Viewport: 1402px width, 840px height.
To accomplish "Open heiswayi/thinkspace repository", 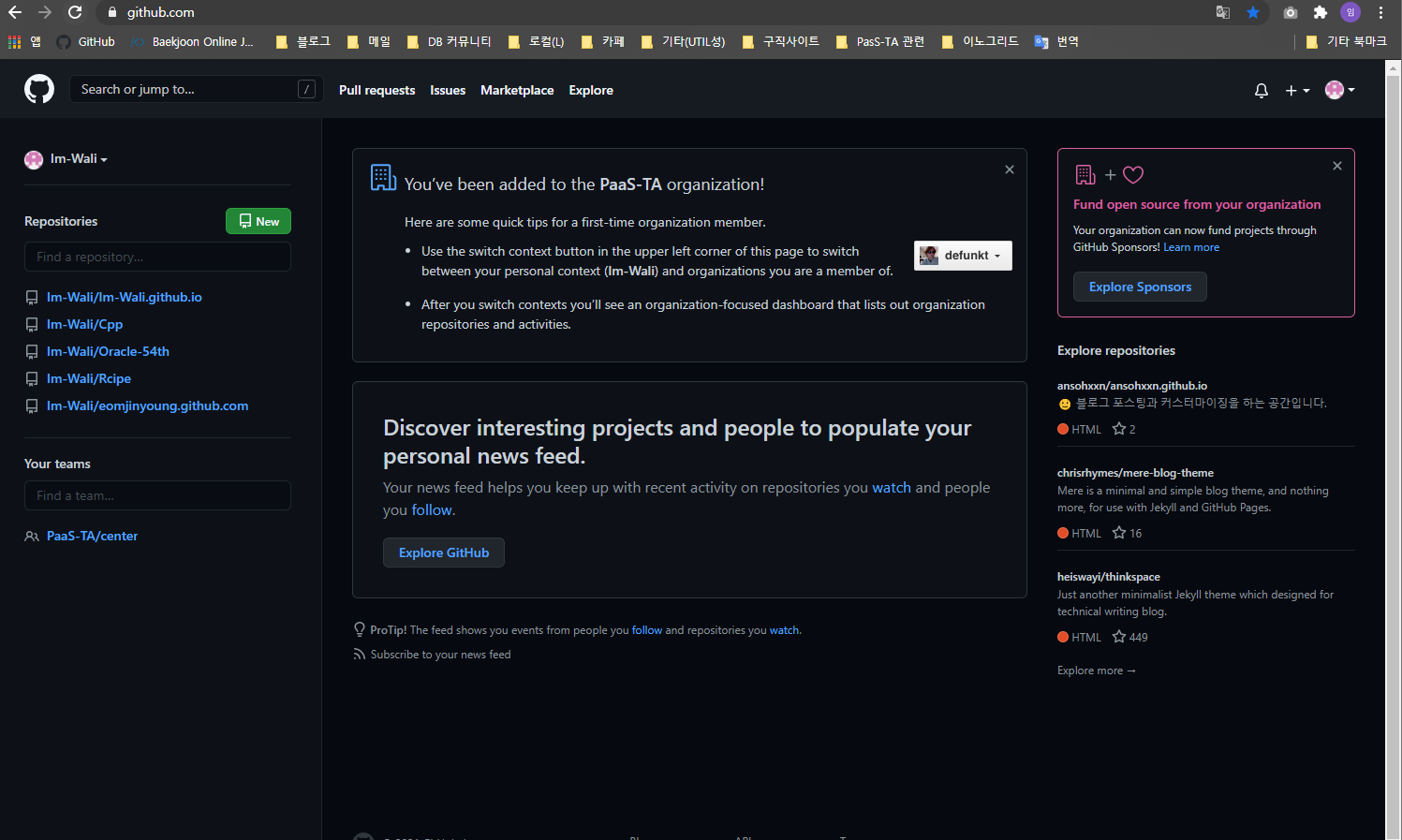I will (1109, 577).
